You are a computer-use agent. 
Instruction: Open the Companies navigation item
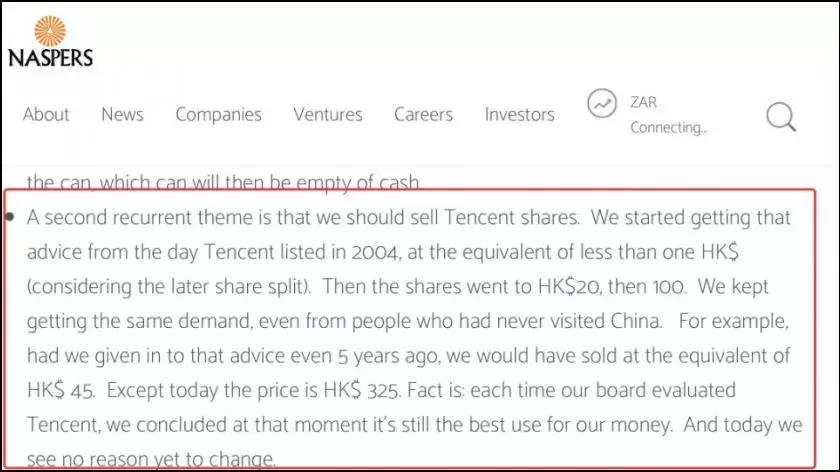tap(218, 114)
